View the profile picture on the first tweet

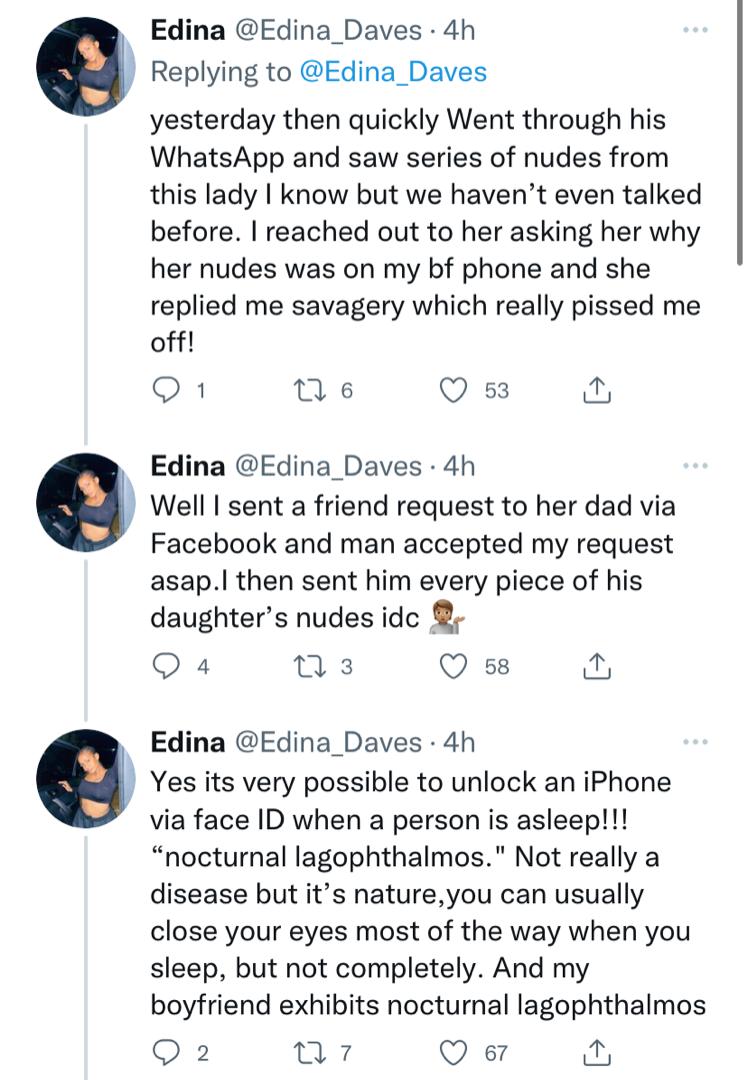tap(85, 66)
